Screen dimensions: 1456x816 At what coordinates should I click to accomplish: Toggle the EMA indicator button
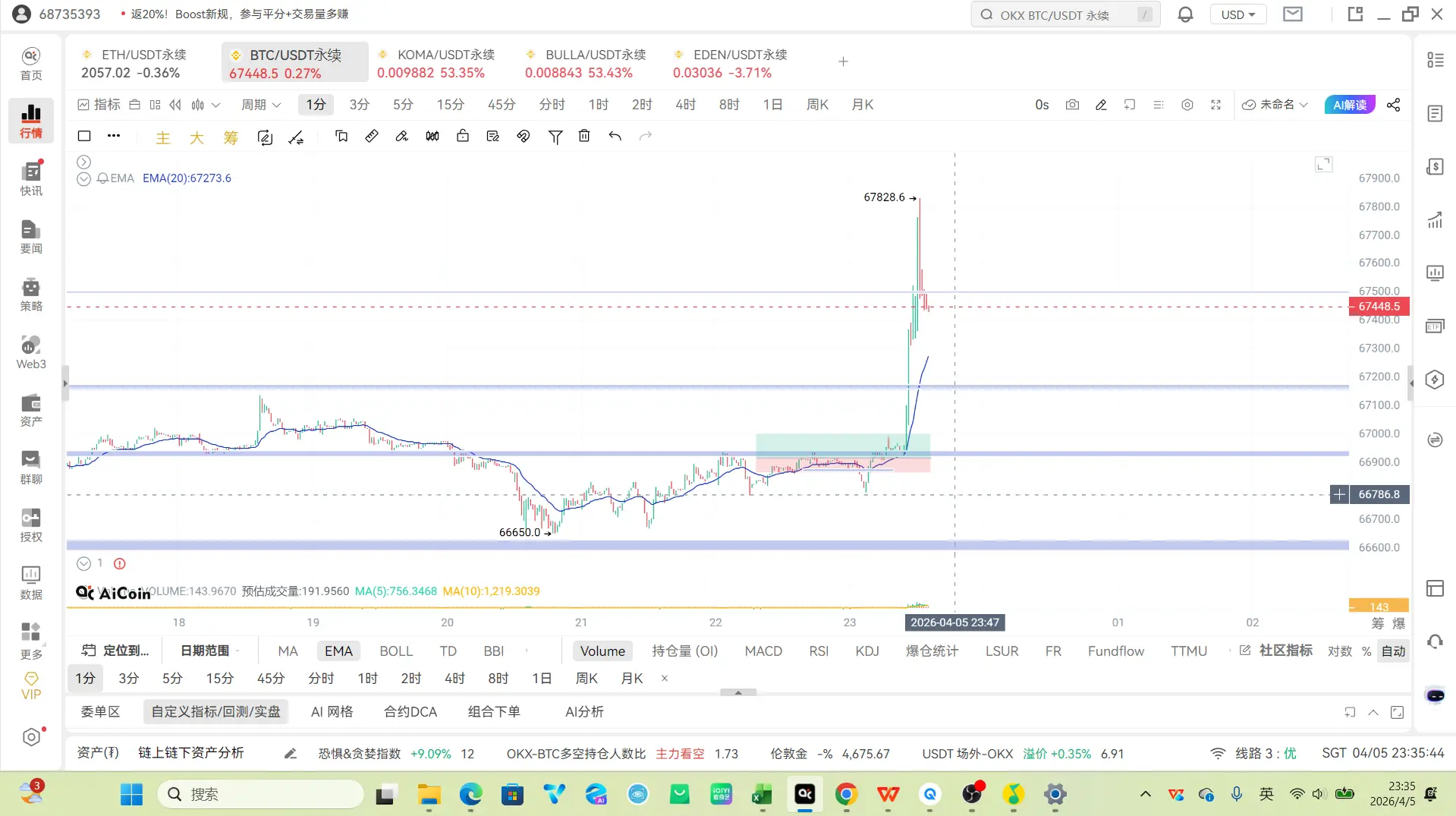point(338,651)
